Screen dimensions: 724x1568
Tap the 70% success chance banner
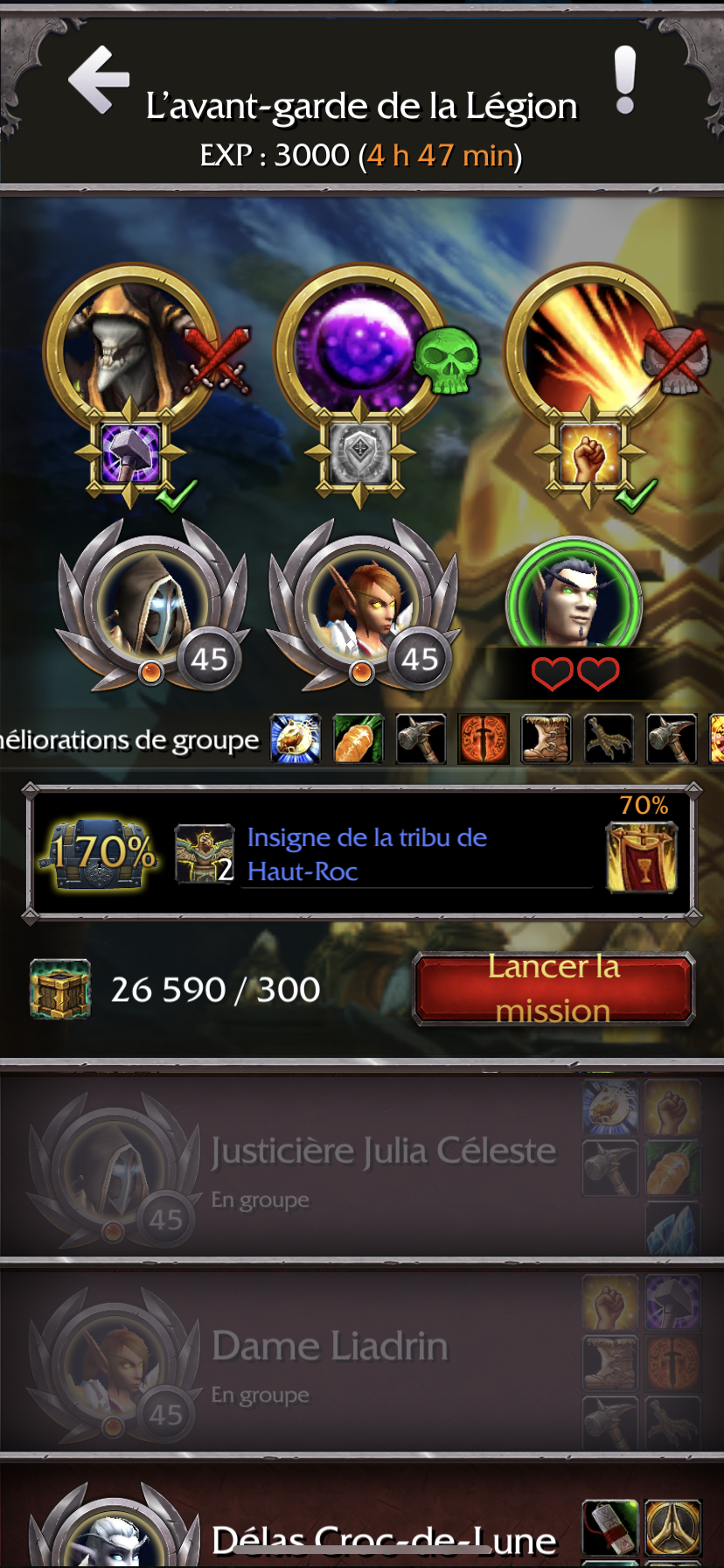point(642,843)
